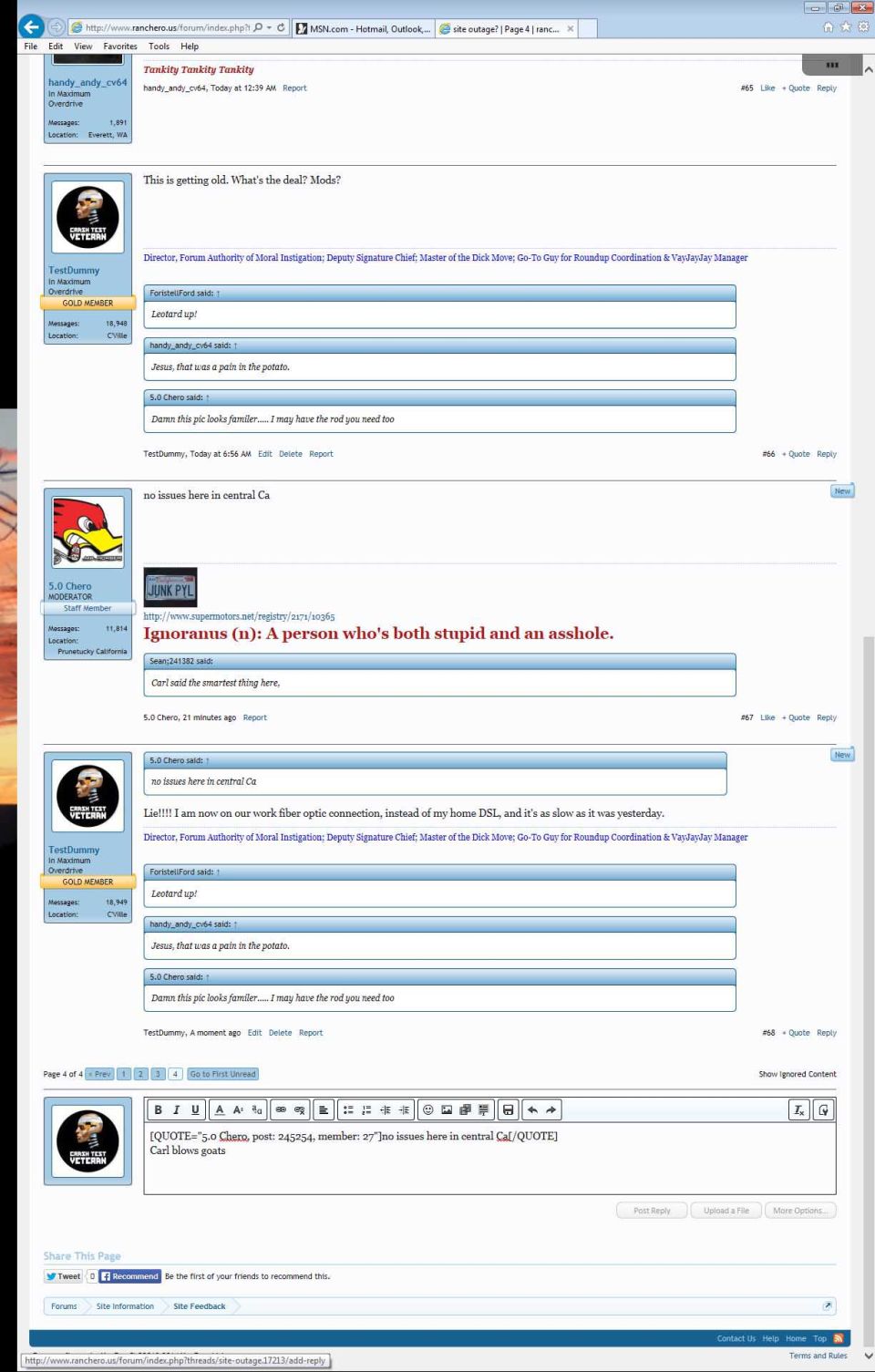
Task: Open the View menu
Action: (x=83, y=46)
